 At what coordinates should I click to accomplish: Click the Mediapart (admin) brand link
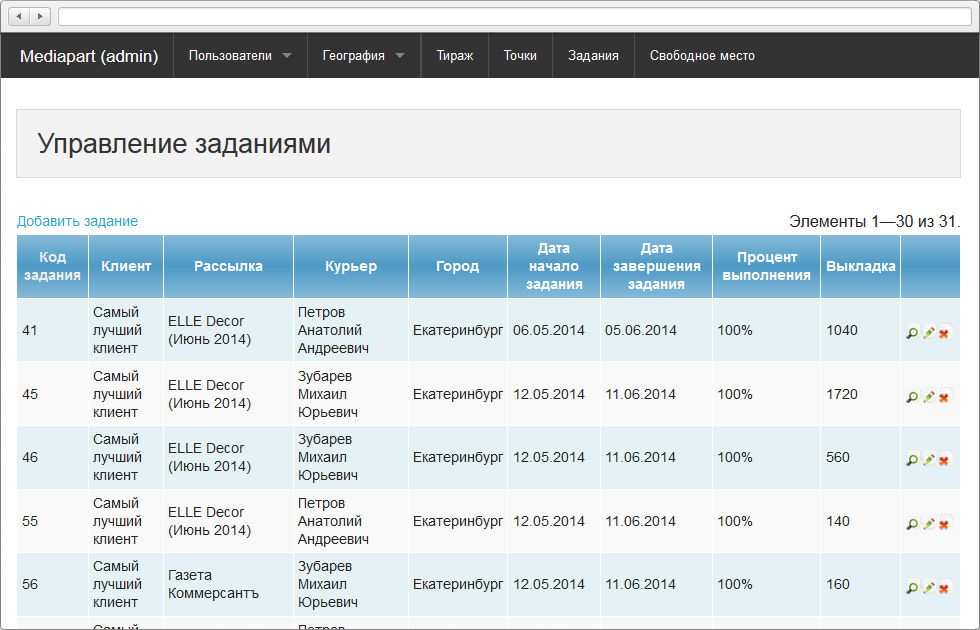89,56
